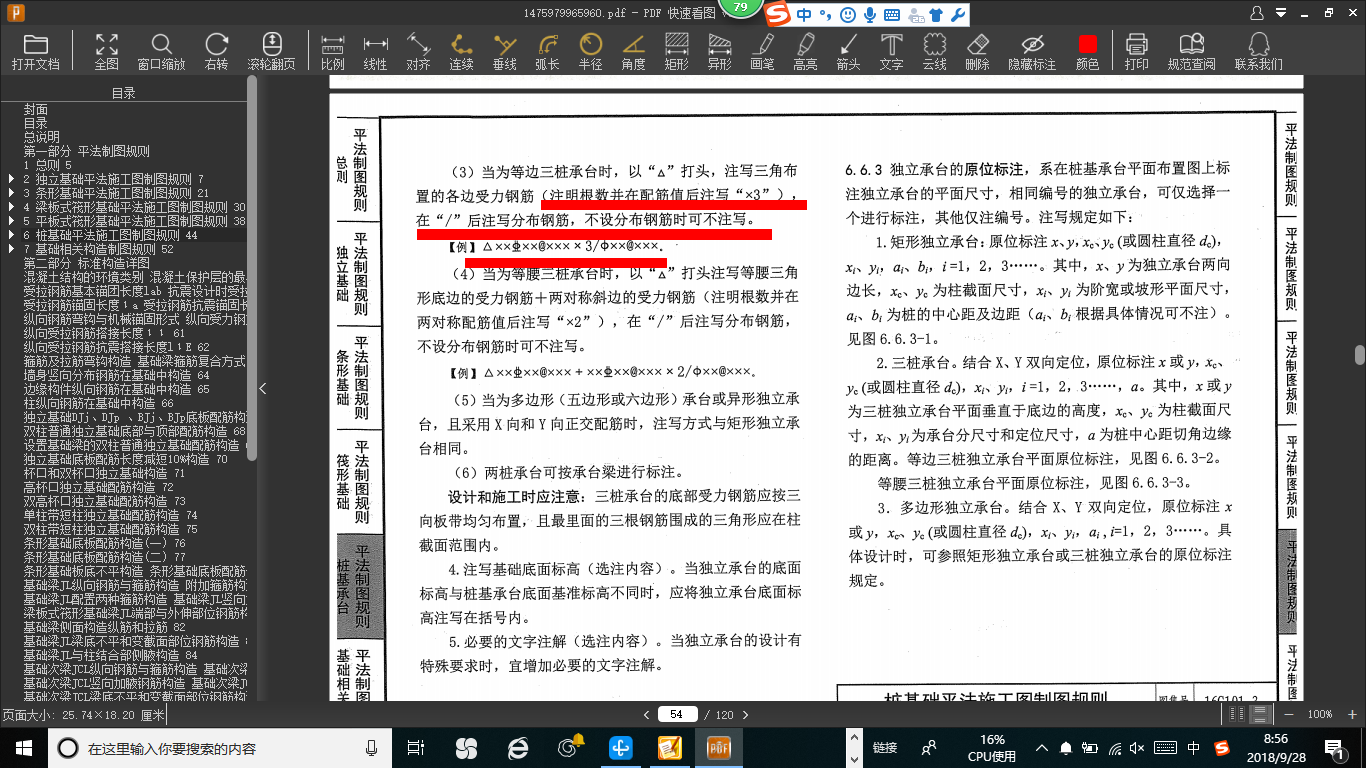Open outline entry 杯口和双杯口独立基础构造 71
The image size is (1366, 768).
(x=104, y=473)
